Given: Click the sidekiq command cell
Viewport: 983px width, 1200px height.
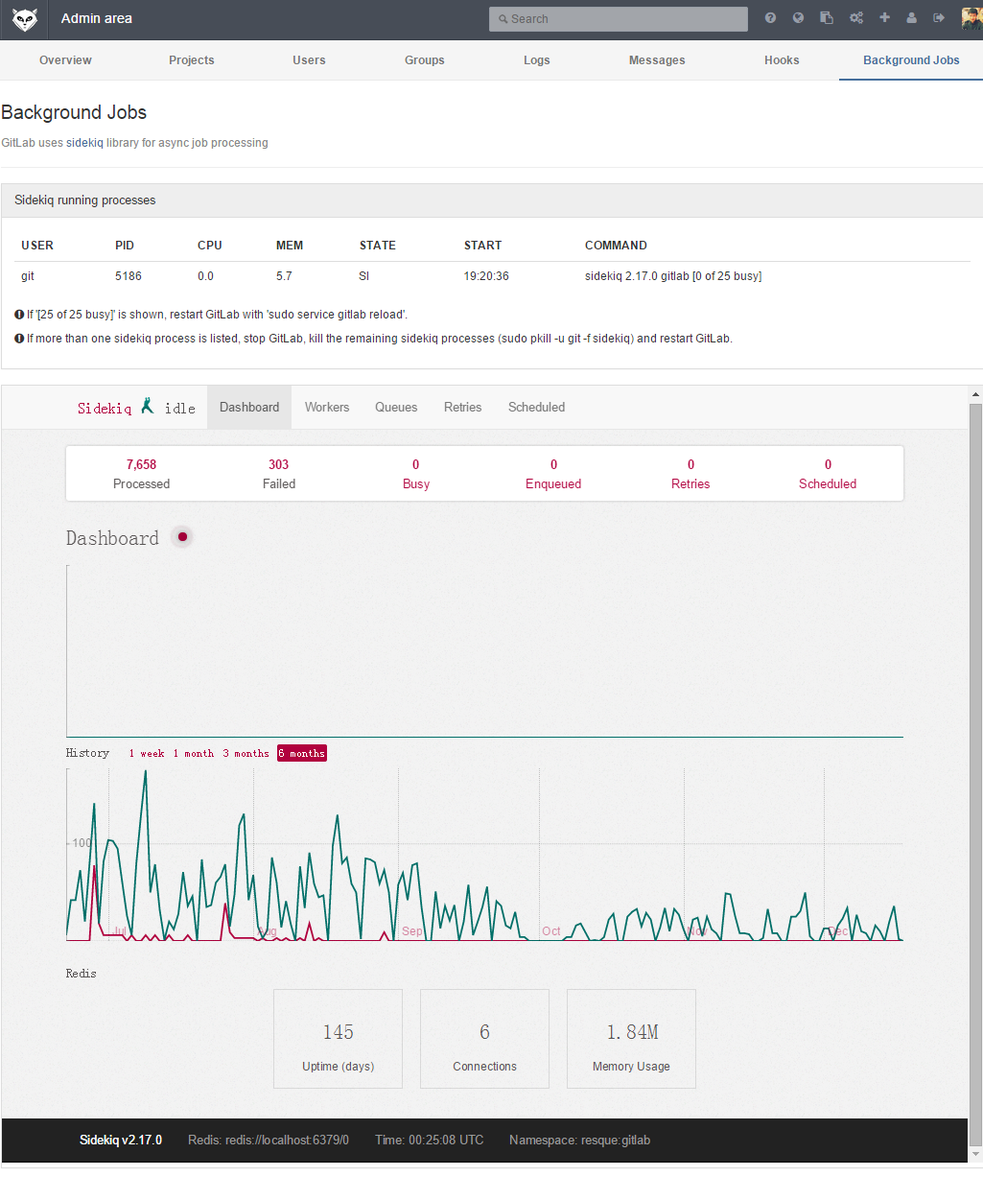Looking at the screenshot, I should click(673, 276).
